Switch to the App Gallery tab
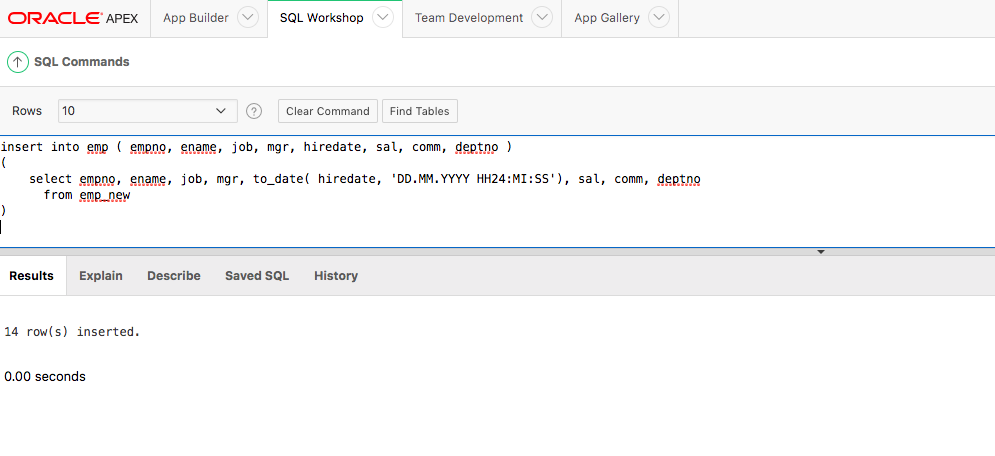 pyautogui.click(x=607, y=18)
